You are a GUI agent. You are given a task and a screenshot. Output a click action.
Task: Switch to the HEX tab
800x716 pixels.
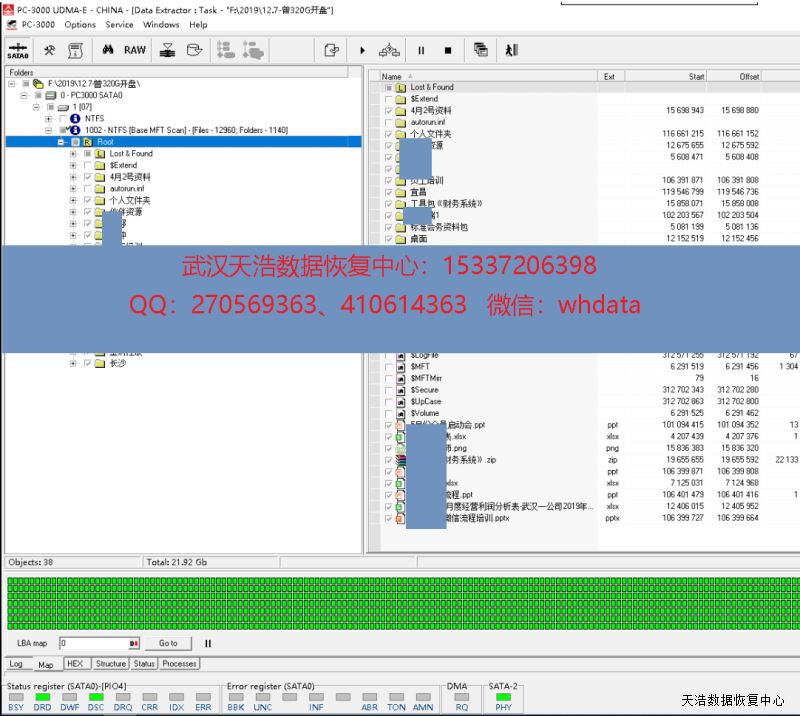coord(75,664)
